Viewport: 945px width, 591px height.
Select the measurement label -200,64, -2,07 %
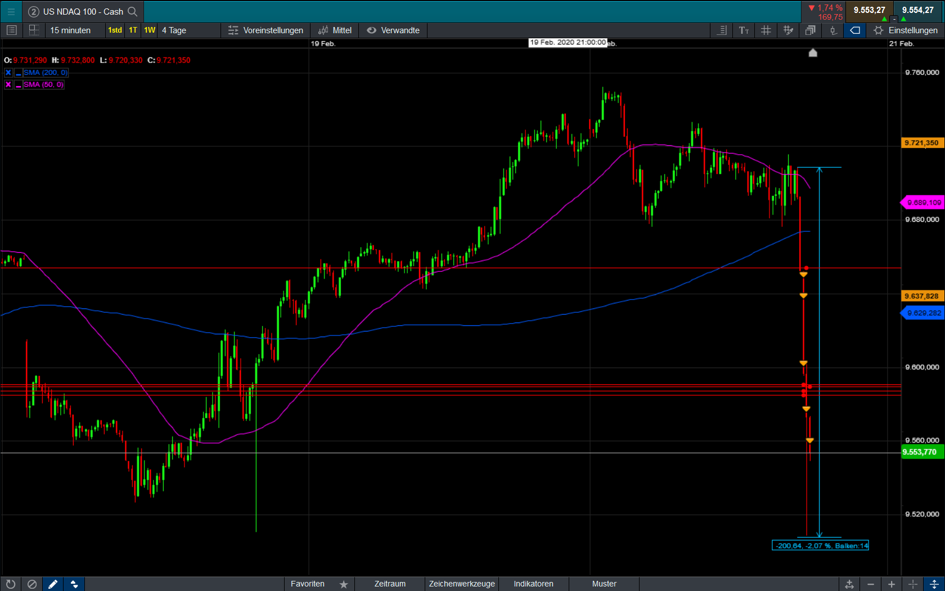(x=820, y=545)
